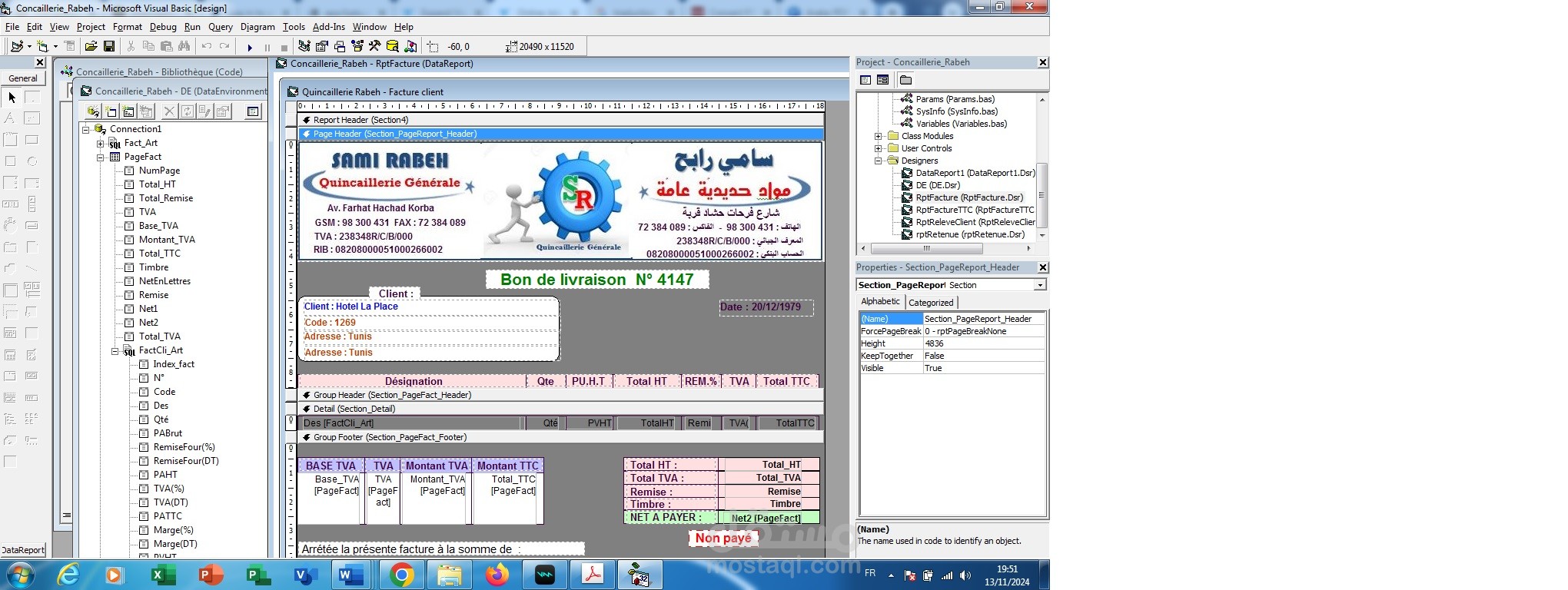Open the Project menu
The height and width of the screenshot is (590, 1568).
click(x=91, y=27)
